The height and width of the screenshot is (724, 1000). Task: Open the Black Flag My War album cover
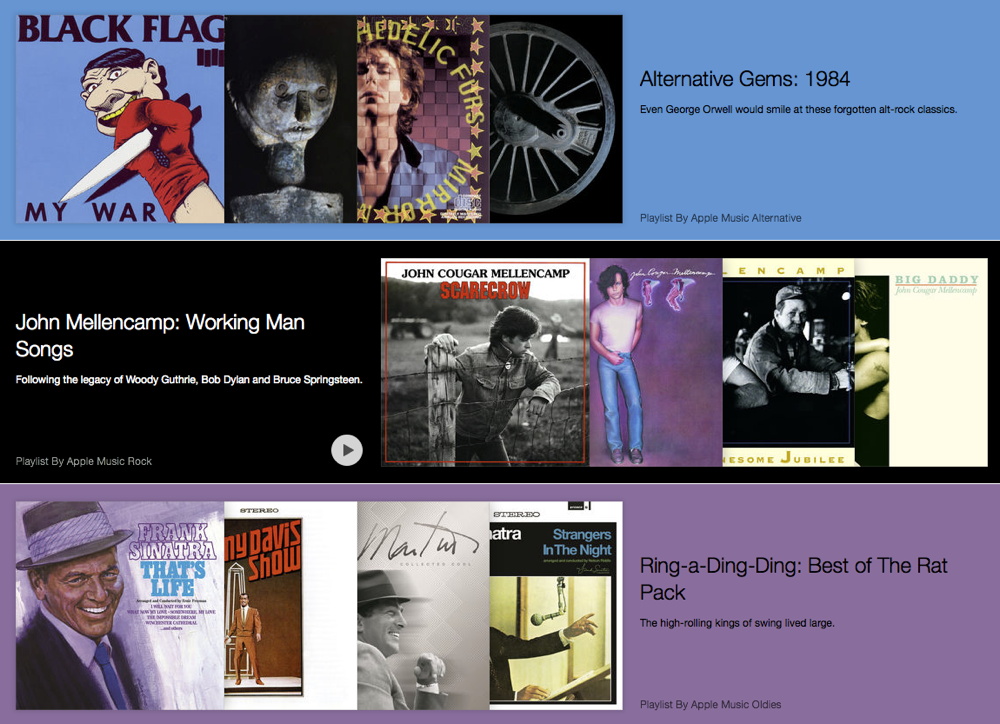point(120,119)
